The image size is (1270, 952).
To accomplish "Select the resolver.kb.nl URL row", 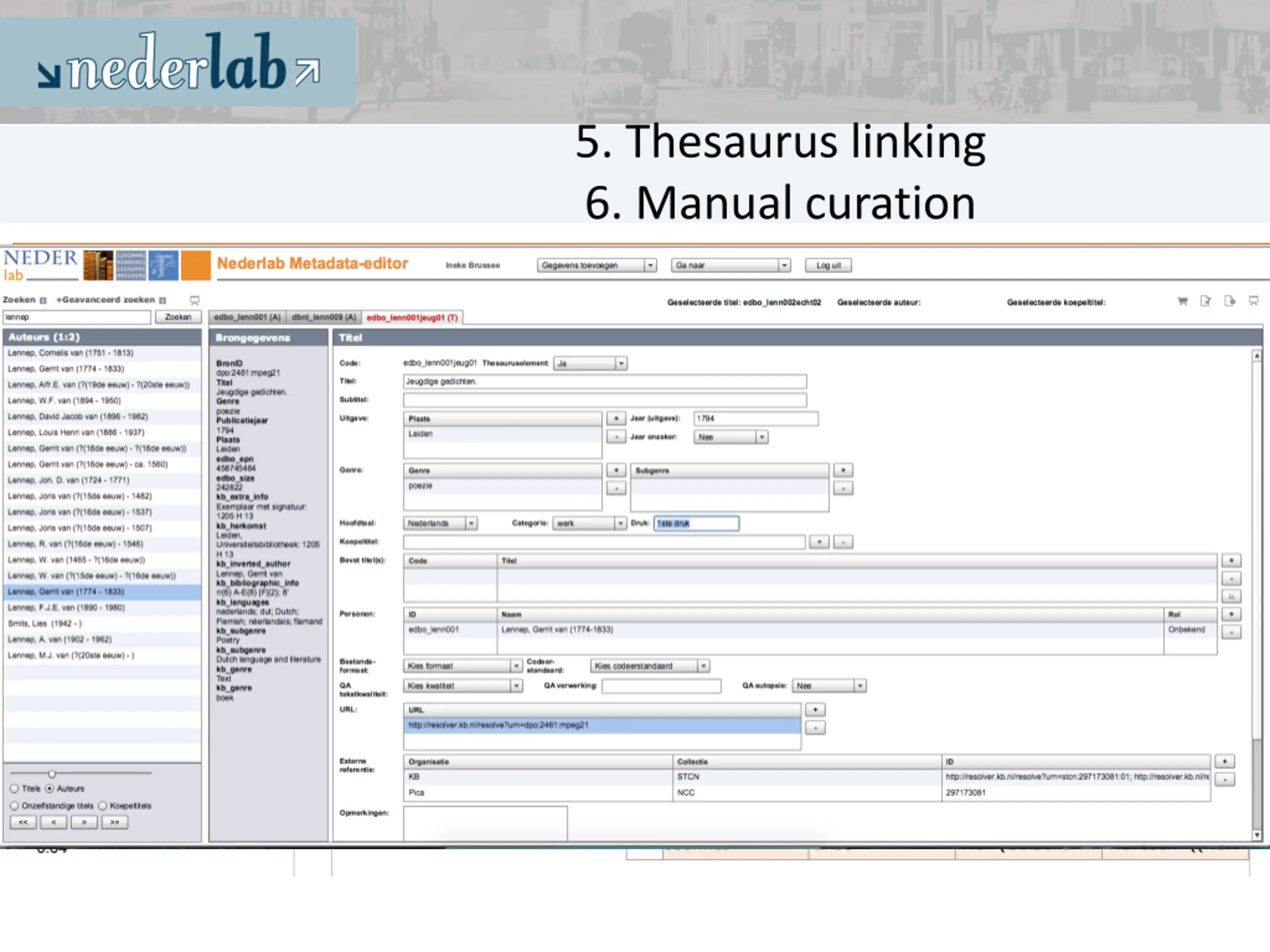I will click(602, 725).
